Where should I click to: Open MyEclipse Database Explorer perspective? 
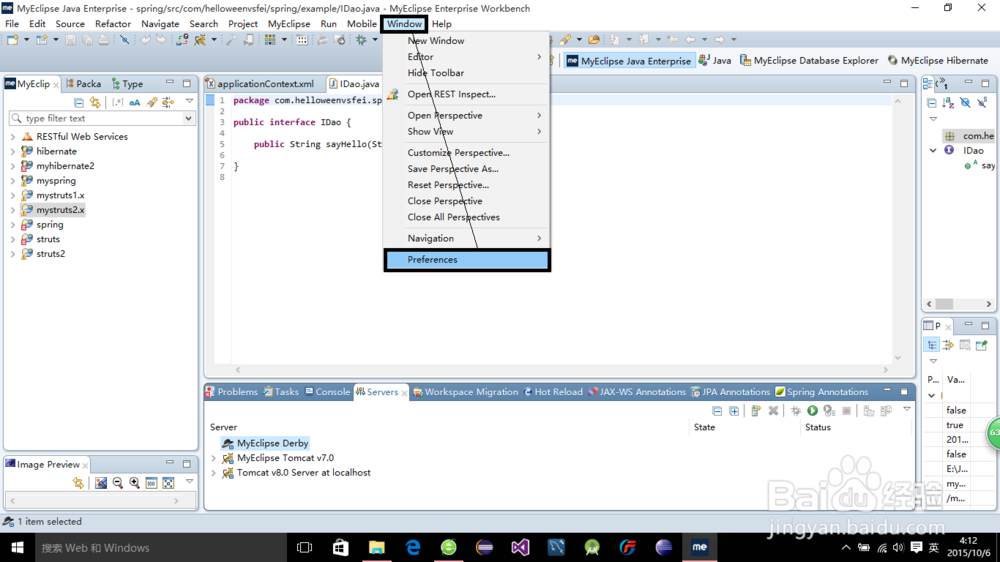pos(809,61)
